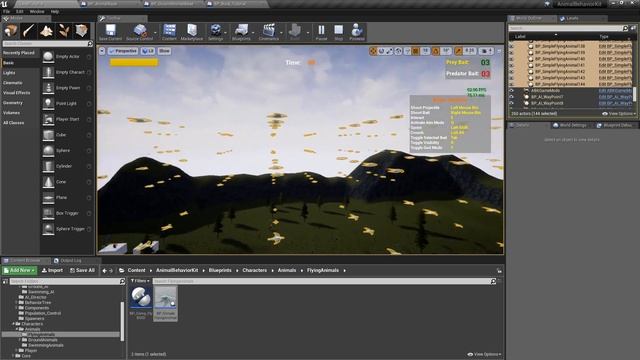This screenshot has height=360, width=640.
Task: Place the Empty Actor item
Action: point(67,57)
